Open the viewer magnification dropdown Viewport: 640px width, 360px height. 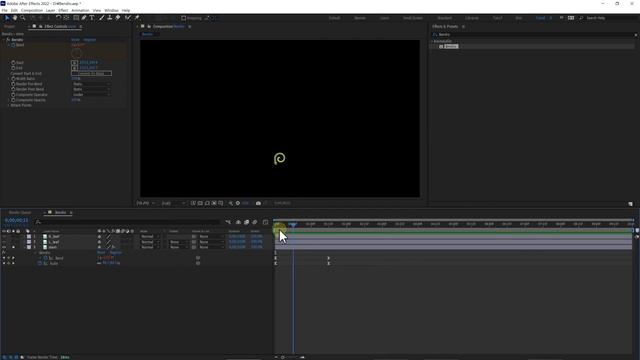pyautogui.click(x=146, y=203)
